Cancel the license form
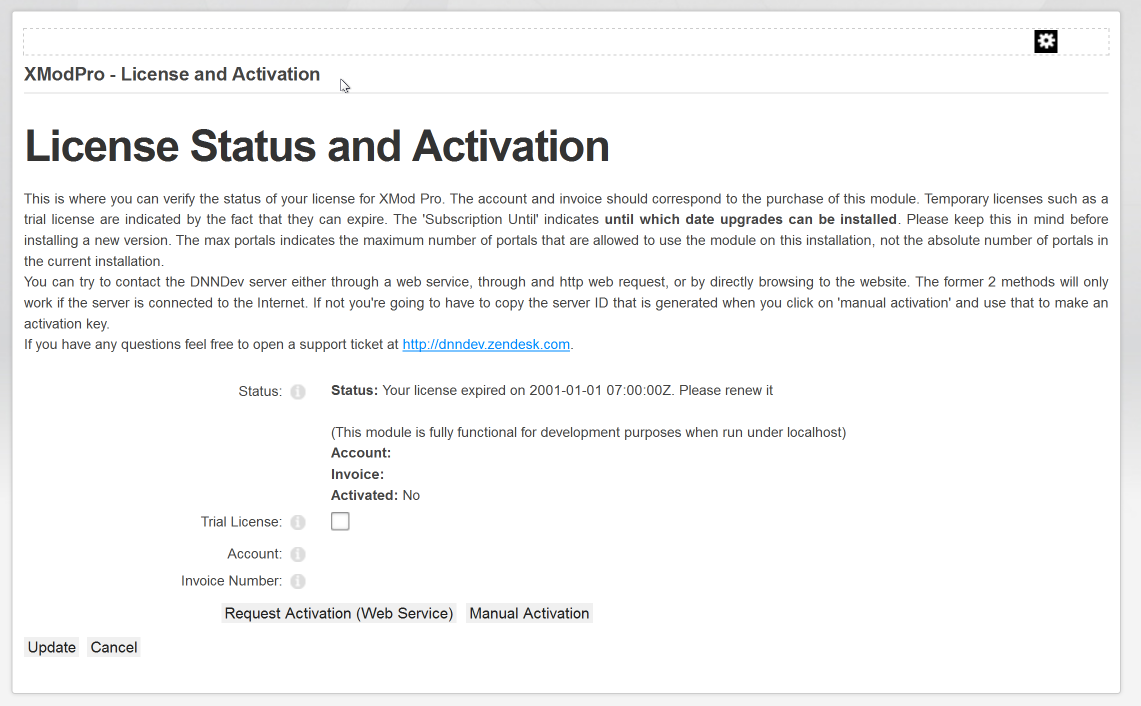Image resolution: width=1141 pixels, height=706 pixels. [114, 647]
